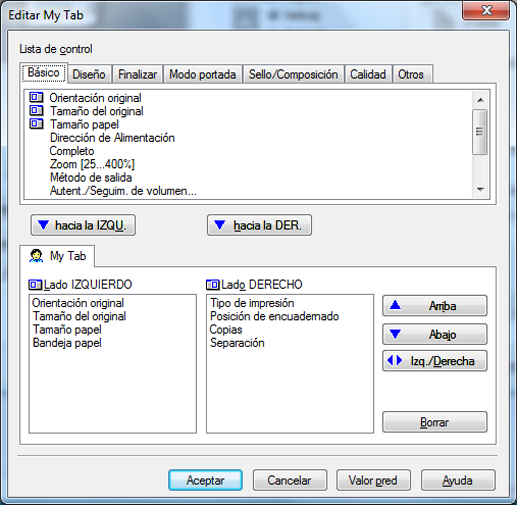Click the control list scroll up arrow
The height and width of the screenshot is (505, 517).
coord(480,99)
